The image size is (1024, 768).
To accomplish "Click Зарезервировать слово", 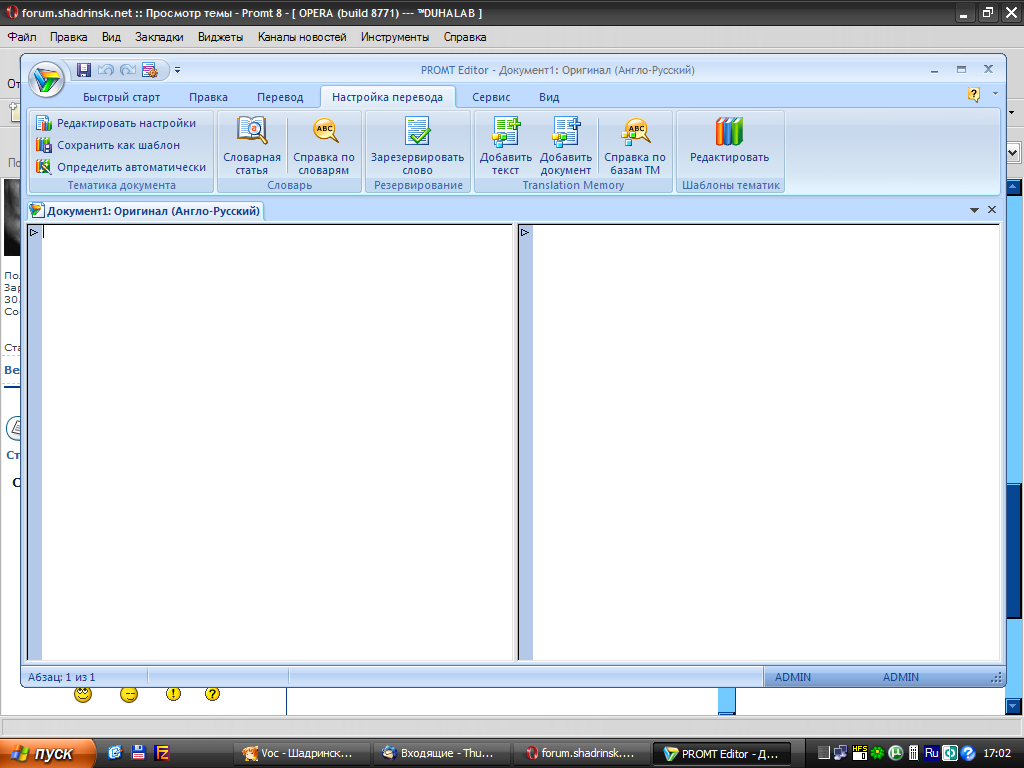I will tap(417, 146).
